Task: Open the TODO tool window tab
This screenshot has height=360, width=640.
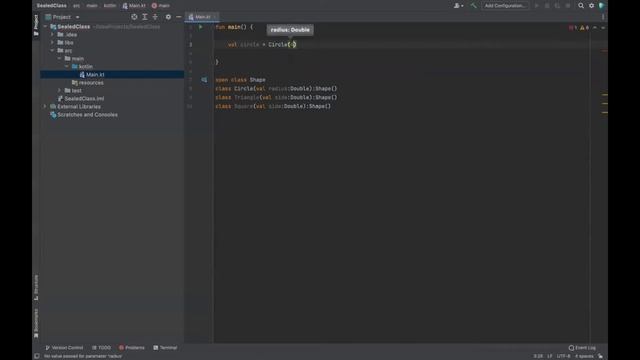Action: click(x=102, y=348)
